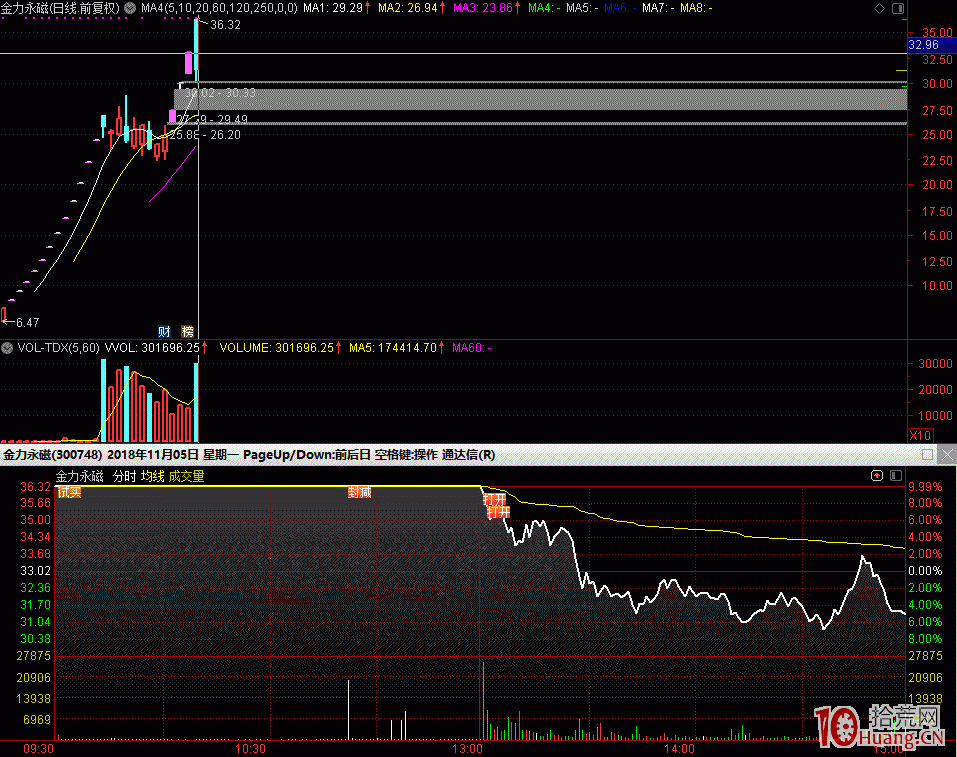This screenshot has height=757, width=957.
Task: Click the 36.32 high price annotation
Action: pyautogui.click(x=225, y=25)
